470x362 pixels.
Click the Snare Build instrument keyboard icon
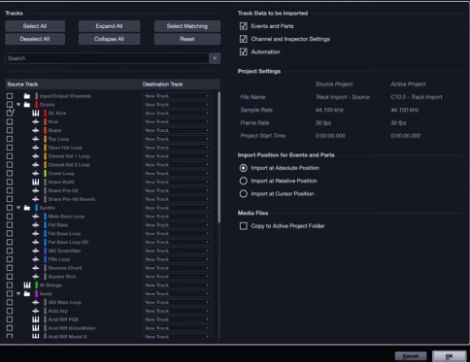(x=36, y=182)
